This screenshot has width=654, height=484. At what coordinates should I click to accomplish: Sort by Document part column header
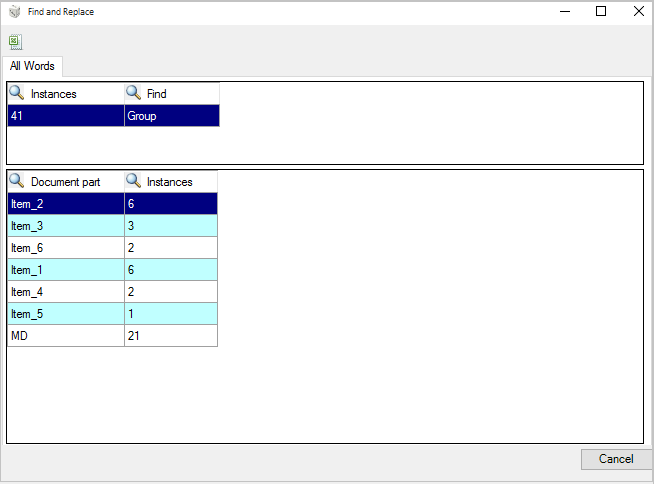pyautogui.click(x=66, y=182)
